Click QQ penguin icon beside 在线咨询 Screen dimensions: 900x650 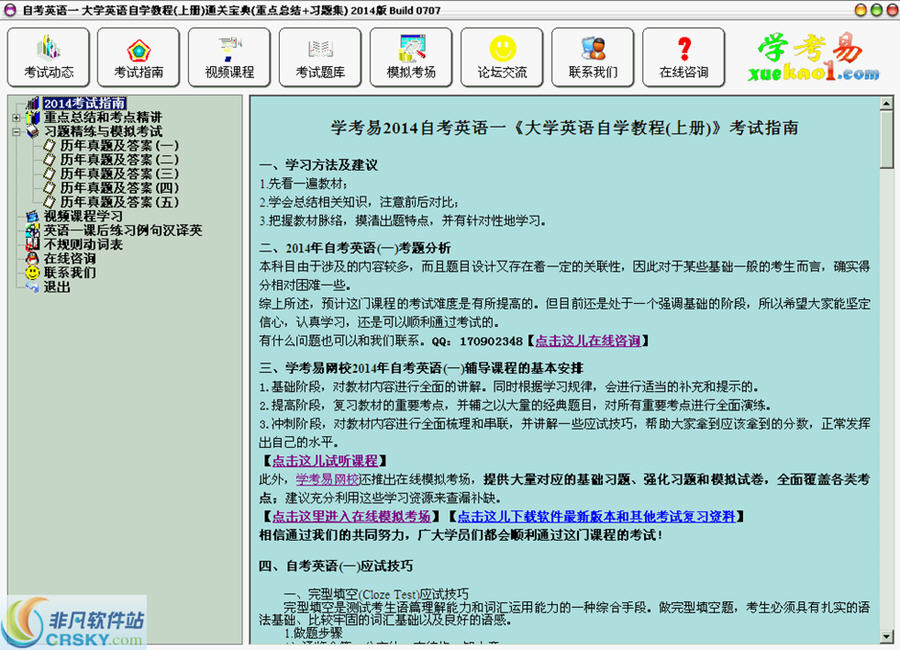coord(33,258)
